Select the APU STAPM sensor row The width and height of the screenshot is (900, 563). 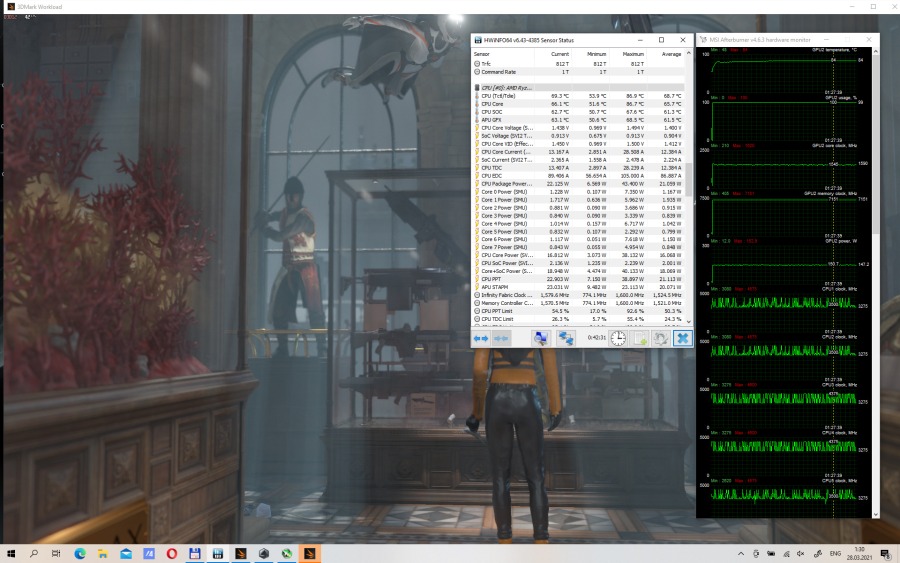point(578,287)
